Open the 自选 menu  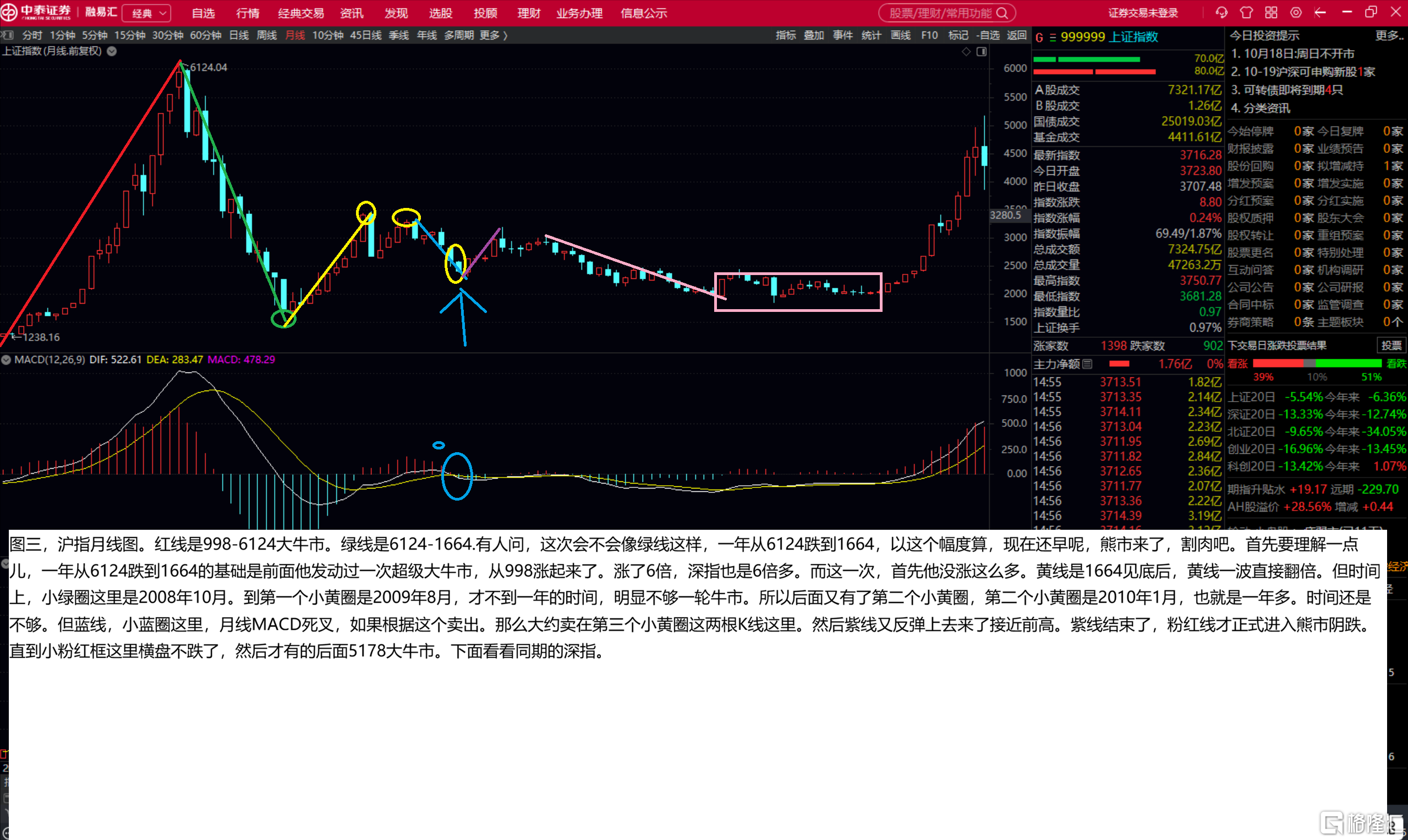203,13
